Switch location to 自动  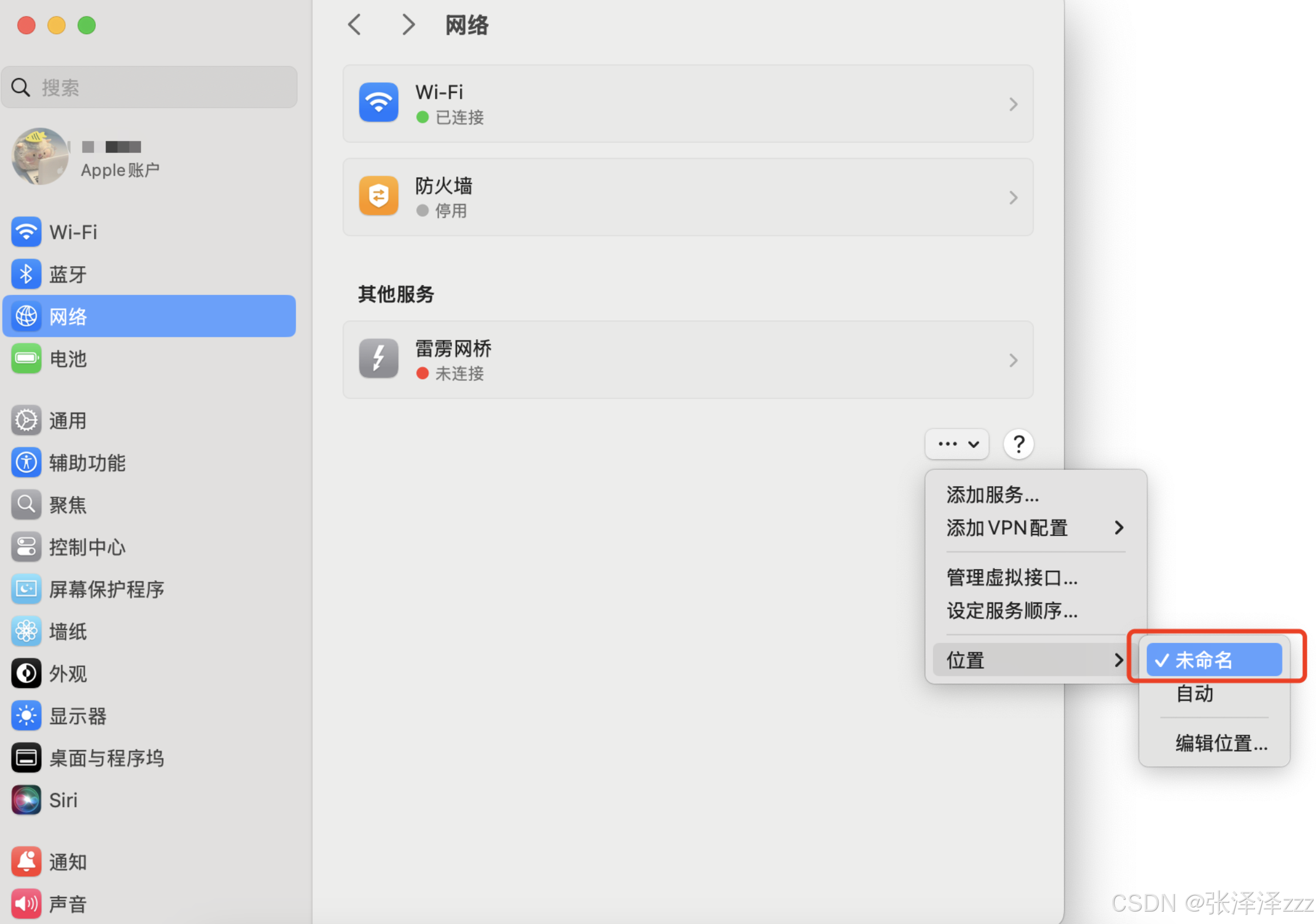[1194, 694]
